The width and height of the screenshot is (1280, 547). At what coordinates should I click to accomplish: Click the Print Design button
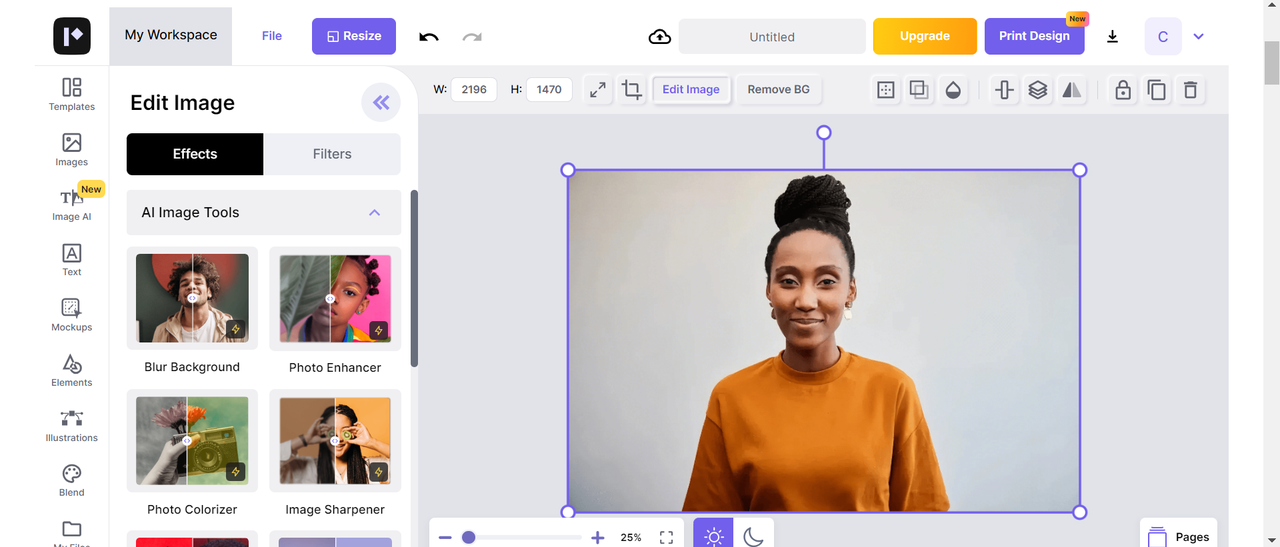[1034, 36]
